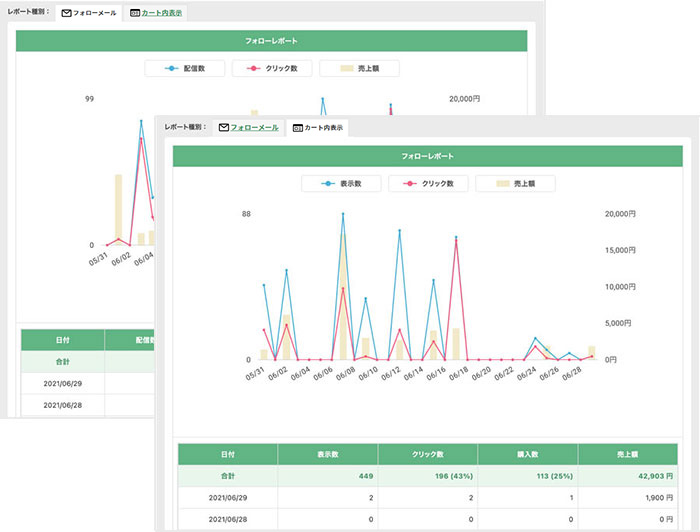
Task: Click 日付 column header in front table
Action: coord(228,454)
